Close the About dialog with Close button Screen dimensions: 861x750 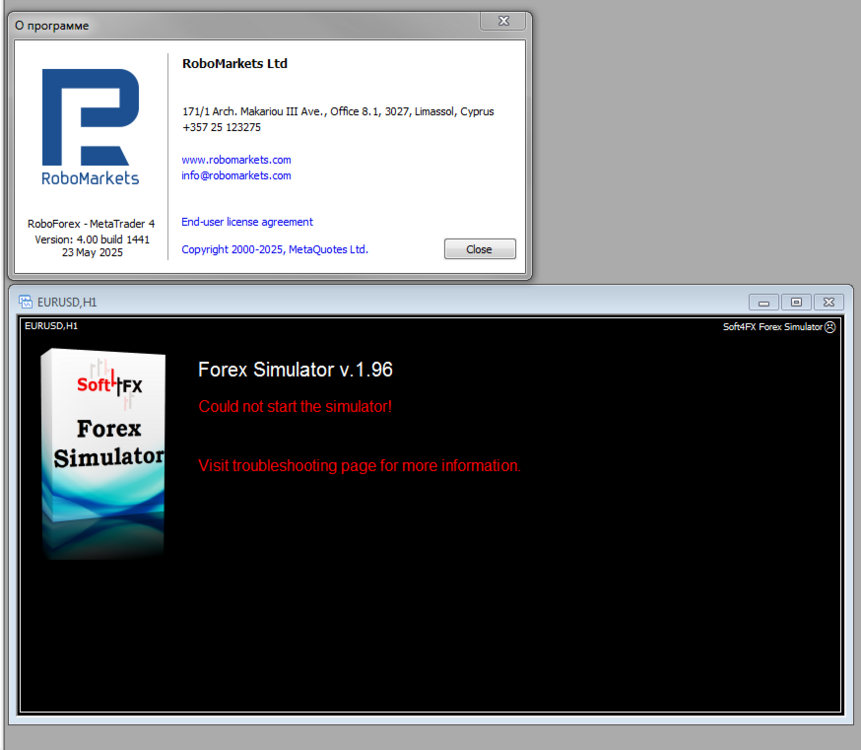pos(479,249)
